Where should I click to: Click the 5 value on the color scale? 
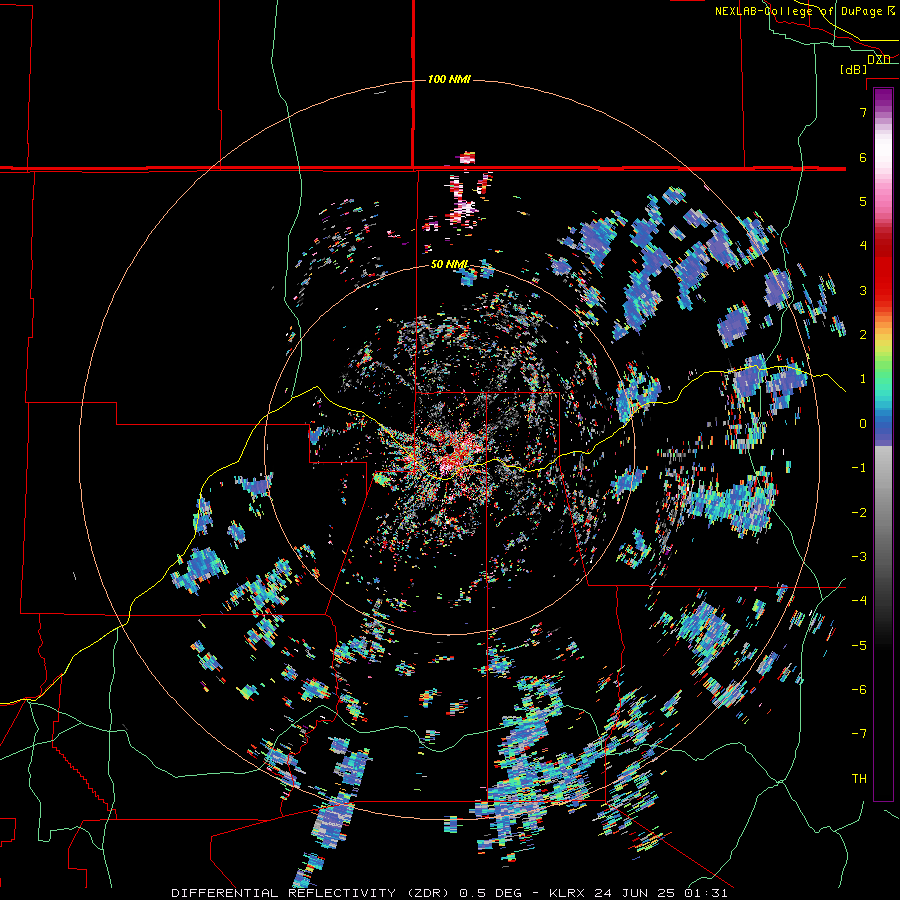[x=863, y=201]
